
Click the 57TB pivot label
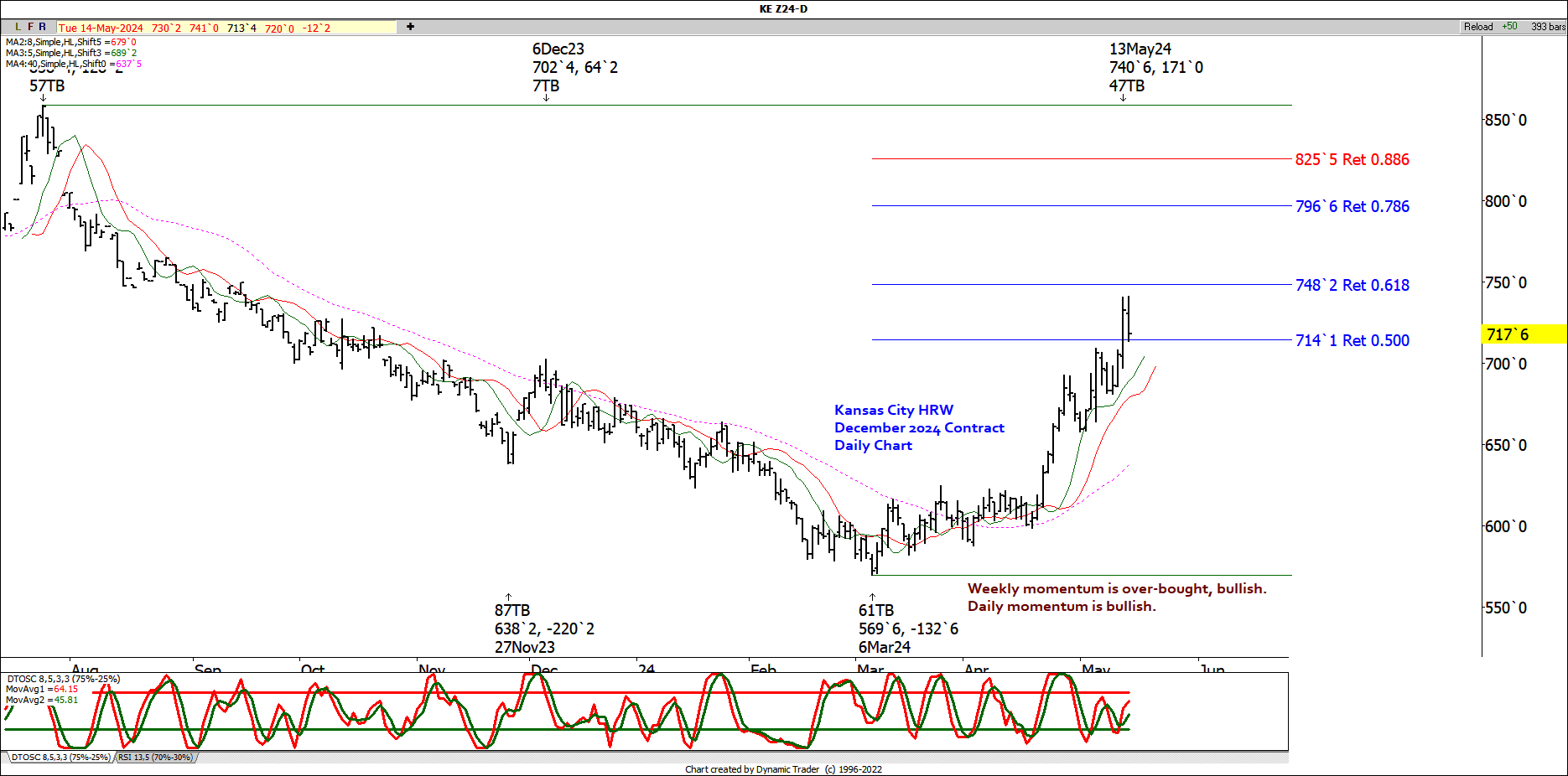(47, 86)
